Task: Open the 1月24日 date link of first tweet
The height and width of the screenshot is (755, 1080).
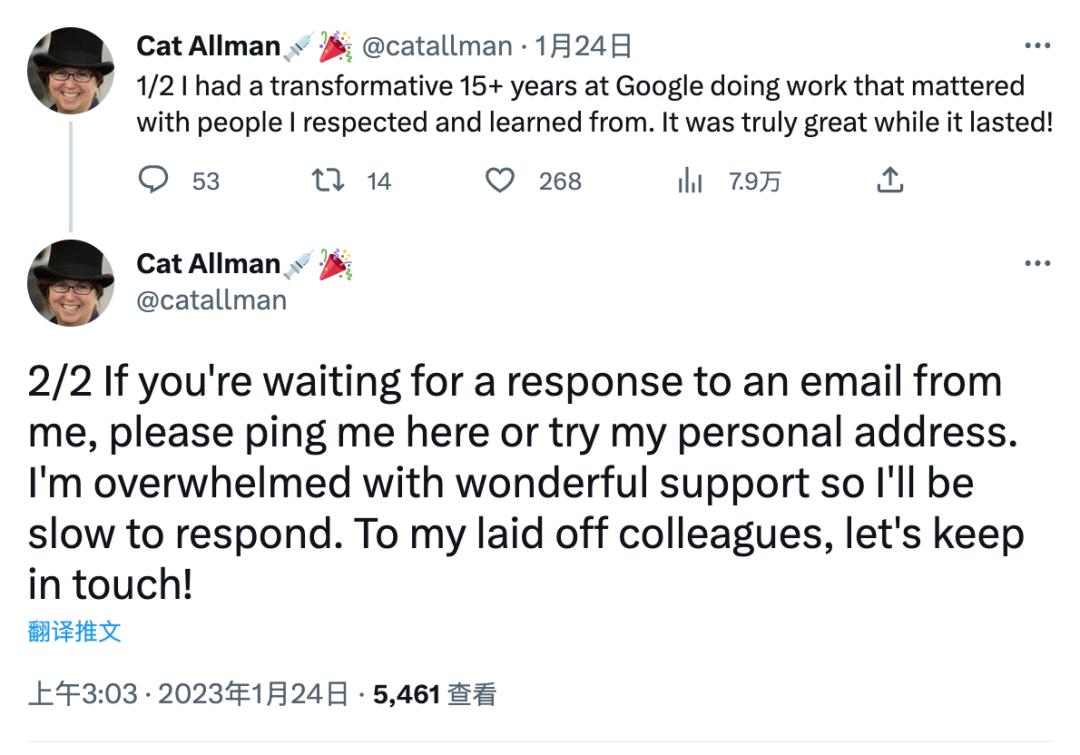Action: 584,46
